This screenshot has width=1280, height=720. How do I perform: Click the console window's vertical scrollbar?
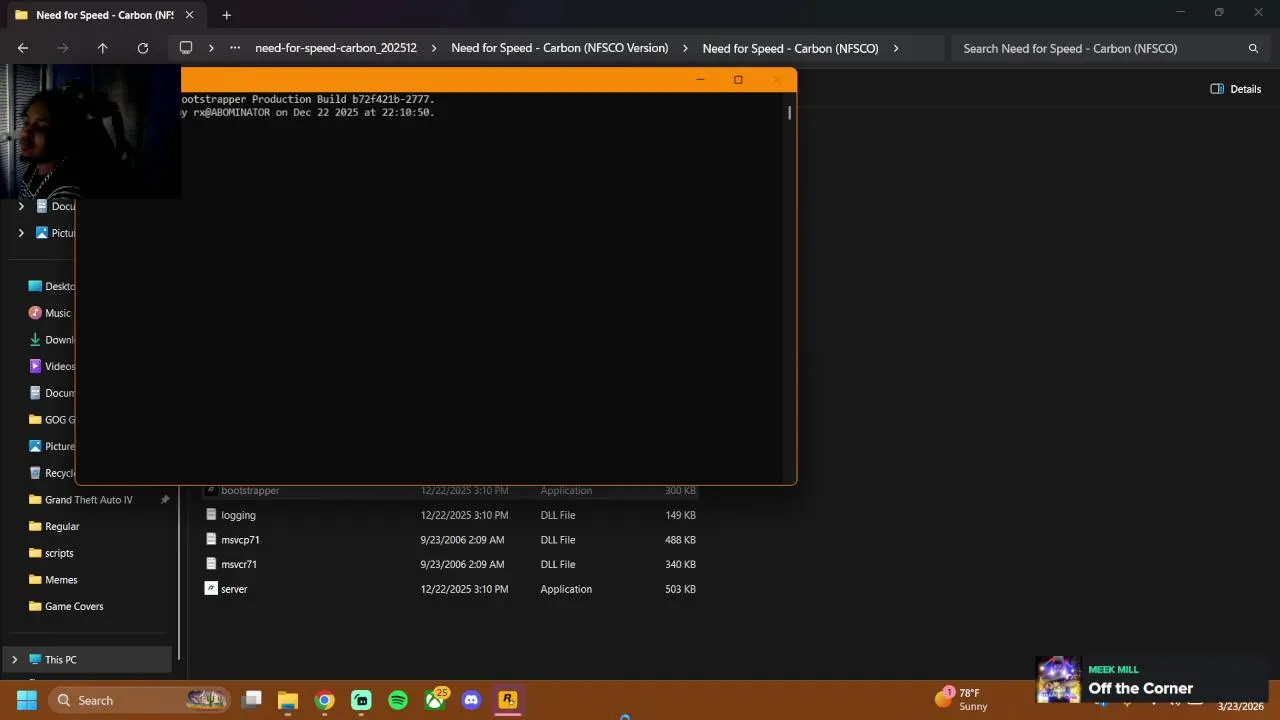(789, 112)
